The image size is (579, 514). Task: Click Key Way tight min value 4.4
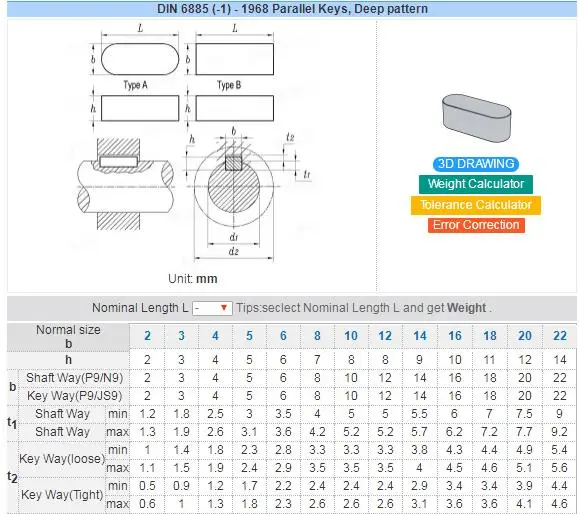[x=560, y=486]
